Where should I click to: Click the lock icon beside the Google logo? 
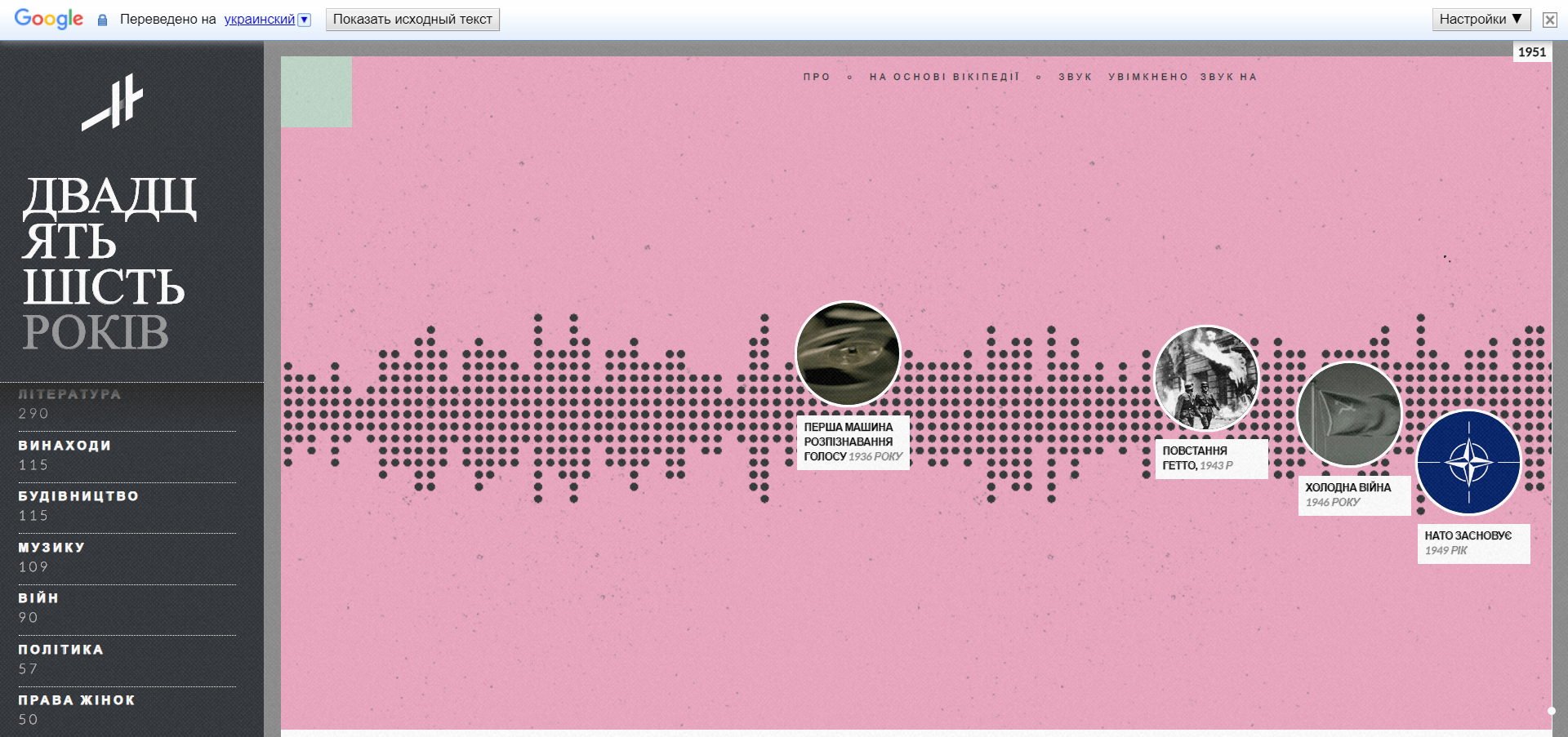[x=102, y=20]
